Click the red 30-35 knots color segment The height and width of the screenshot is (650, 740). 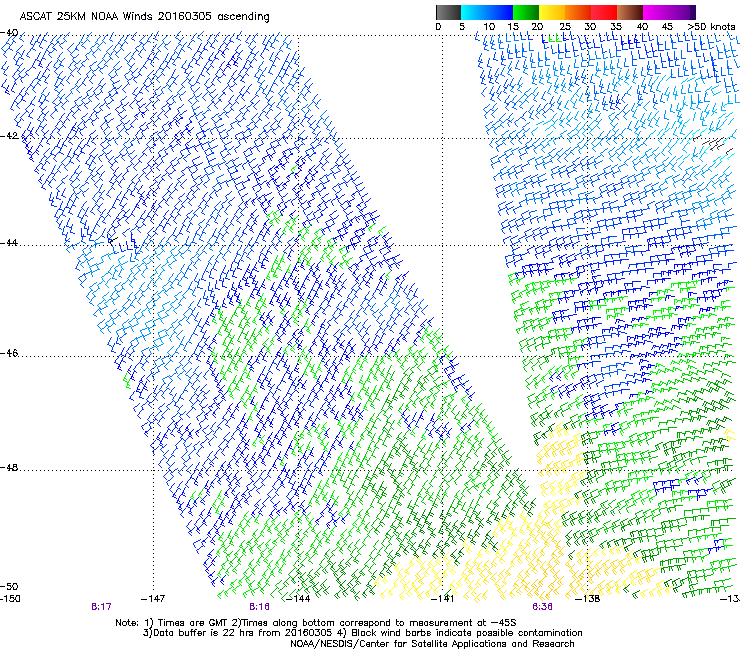click(604, 12)
